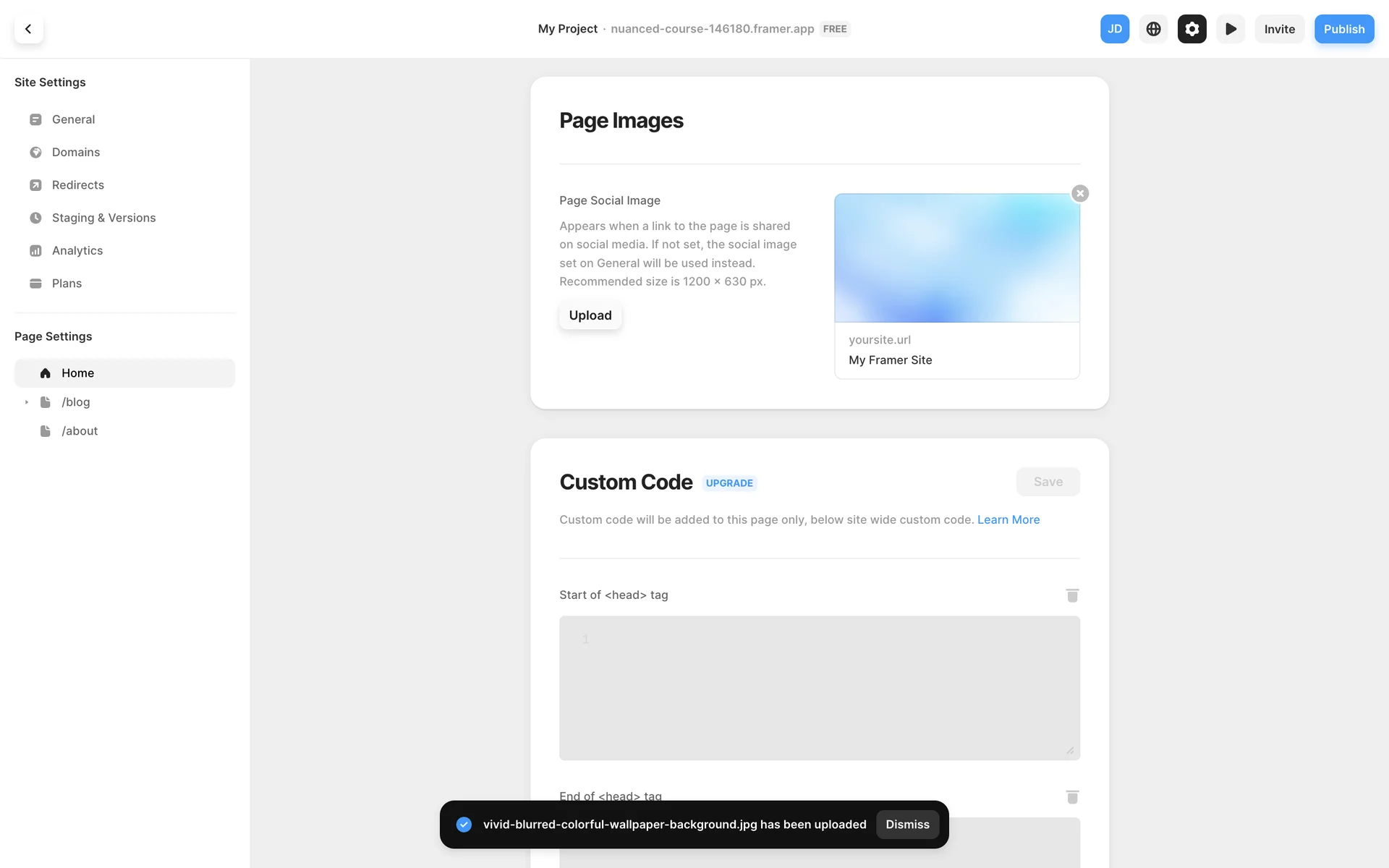Dismiss the upload notification
The image size is (1389, 868).
[x=907, y=825]
